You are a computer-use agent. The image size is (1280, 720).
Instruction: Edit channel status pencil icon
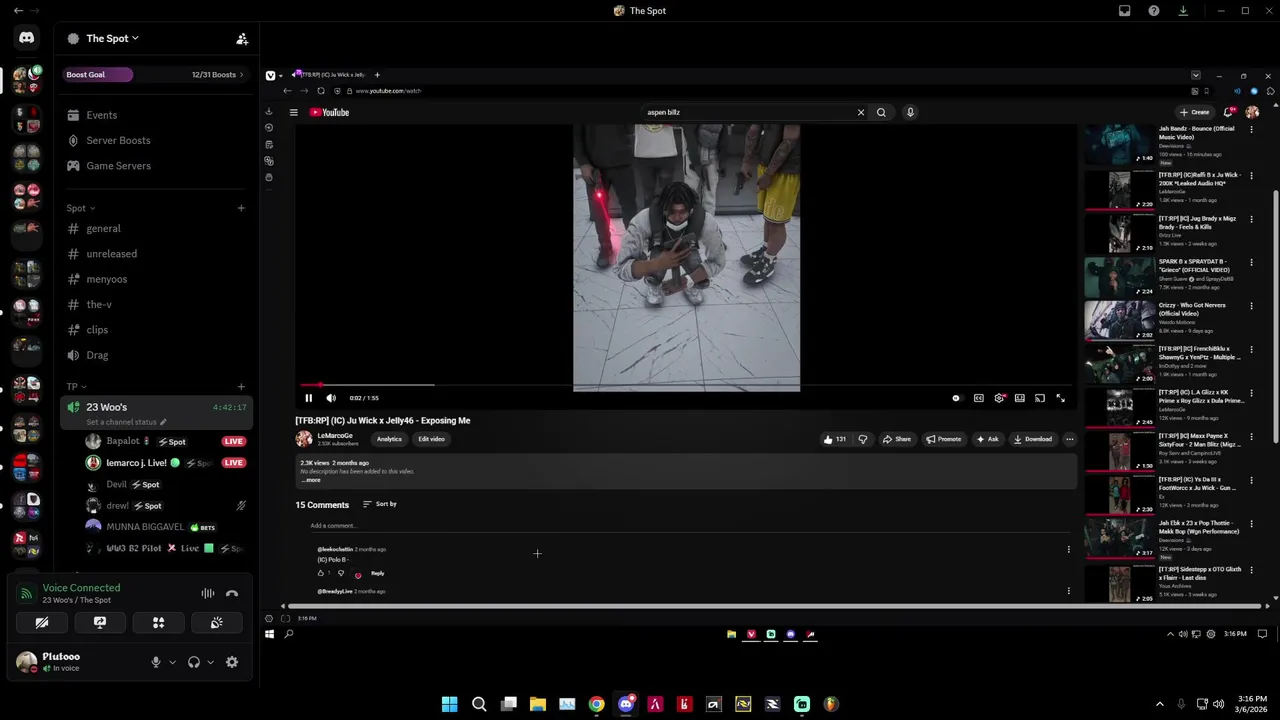click(163, 422)
